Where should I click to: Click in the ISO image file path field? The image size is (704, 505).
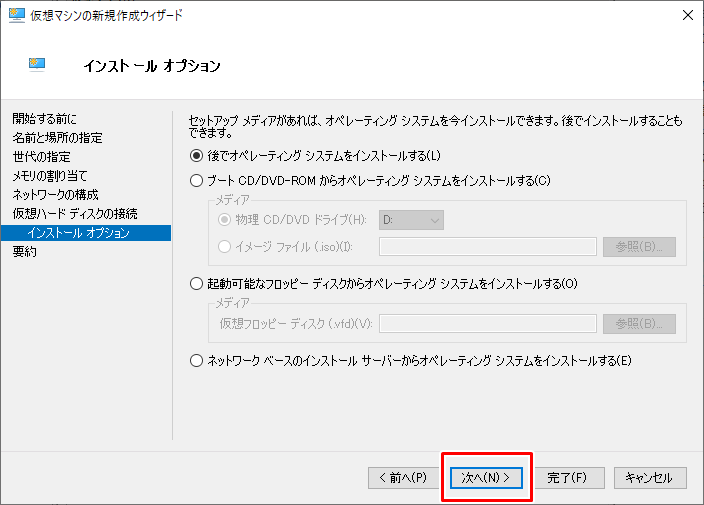[488, 247]
